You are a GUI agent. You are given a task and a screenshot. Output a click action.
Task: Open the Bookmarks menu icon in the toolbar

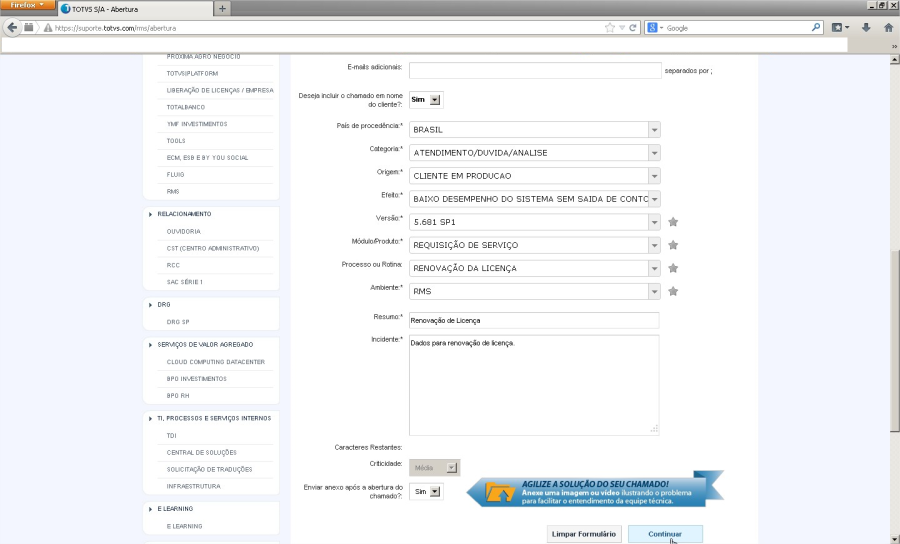[840, 28]
